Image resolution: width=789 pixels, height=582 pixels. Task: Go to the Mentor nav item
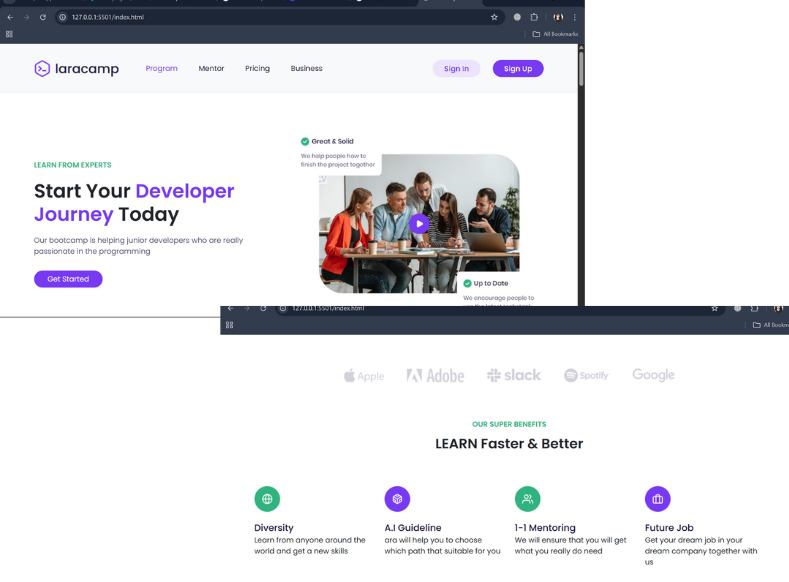coord(211,68)
